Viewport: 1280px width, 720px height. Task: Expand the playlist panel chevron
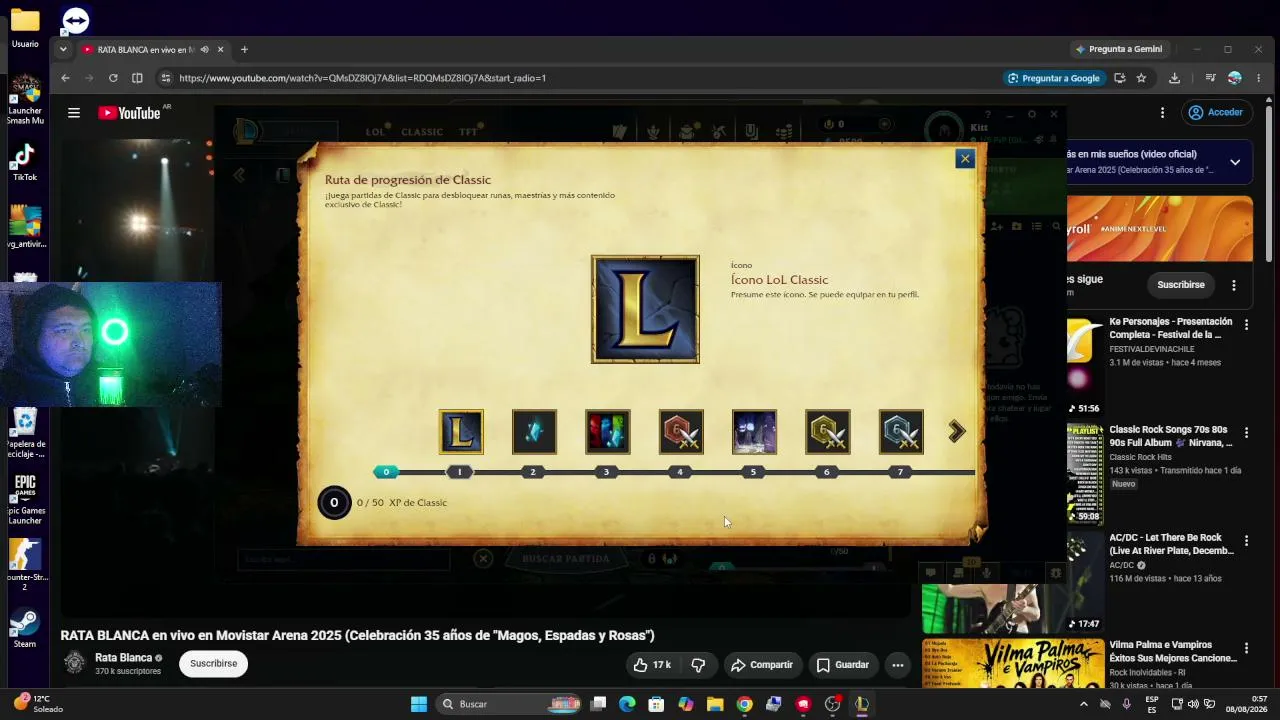pyautogui.click(x=1235, y=162)
